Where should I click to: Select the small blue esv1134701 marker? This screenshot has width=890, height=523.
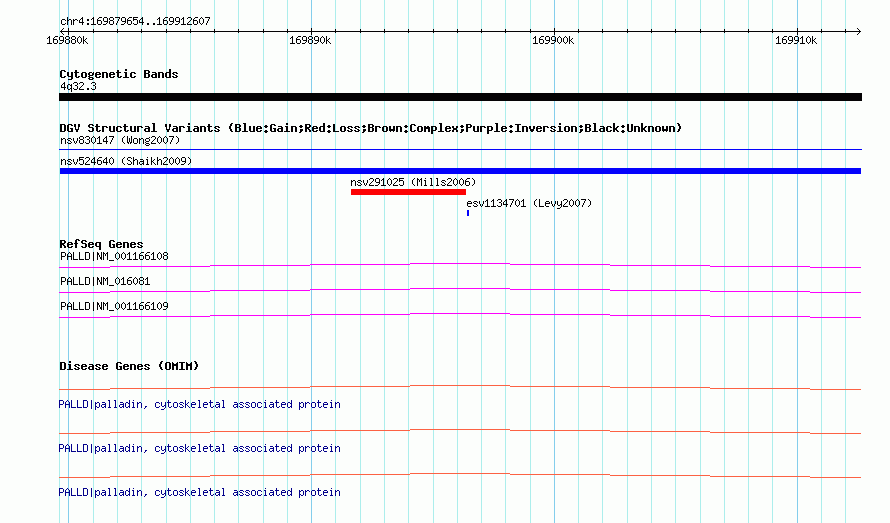[x=468, y=213]
